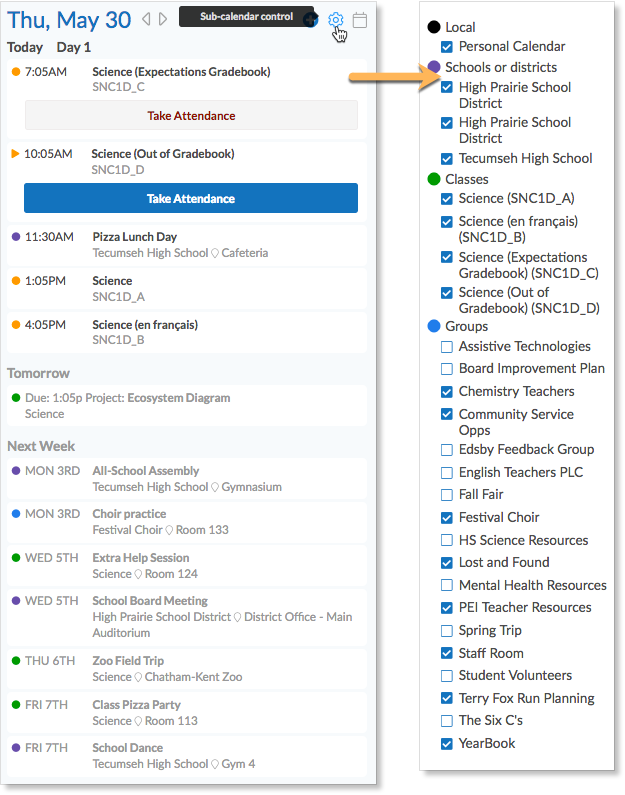
Task: Click the green Classes color dot
Action: 434,179
